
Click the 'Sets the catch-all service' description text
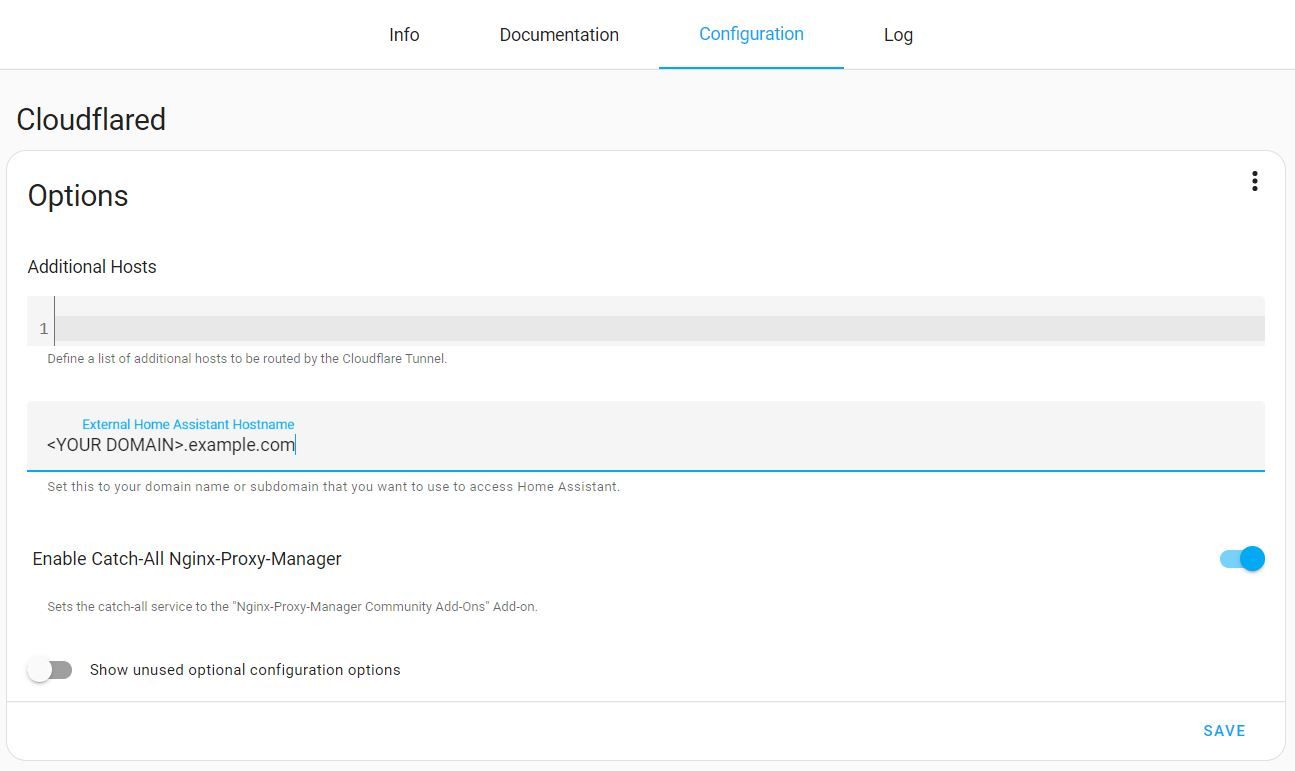coord(293,606)
